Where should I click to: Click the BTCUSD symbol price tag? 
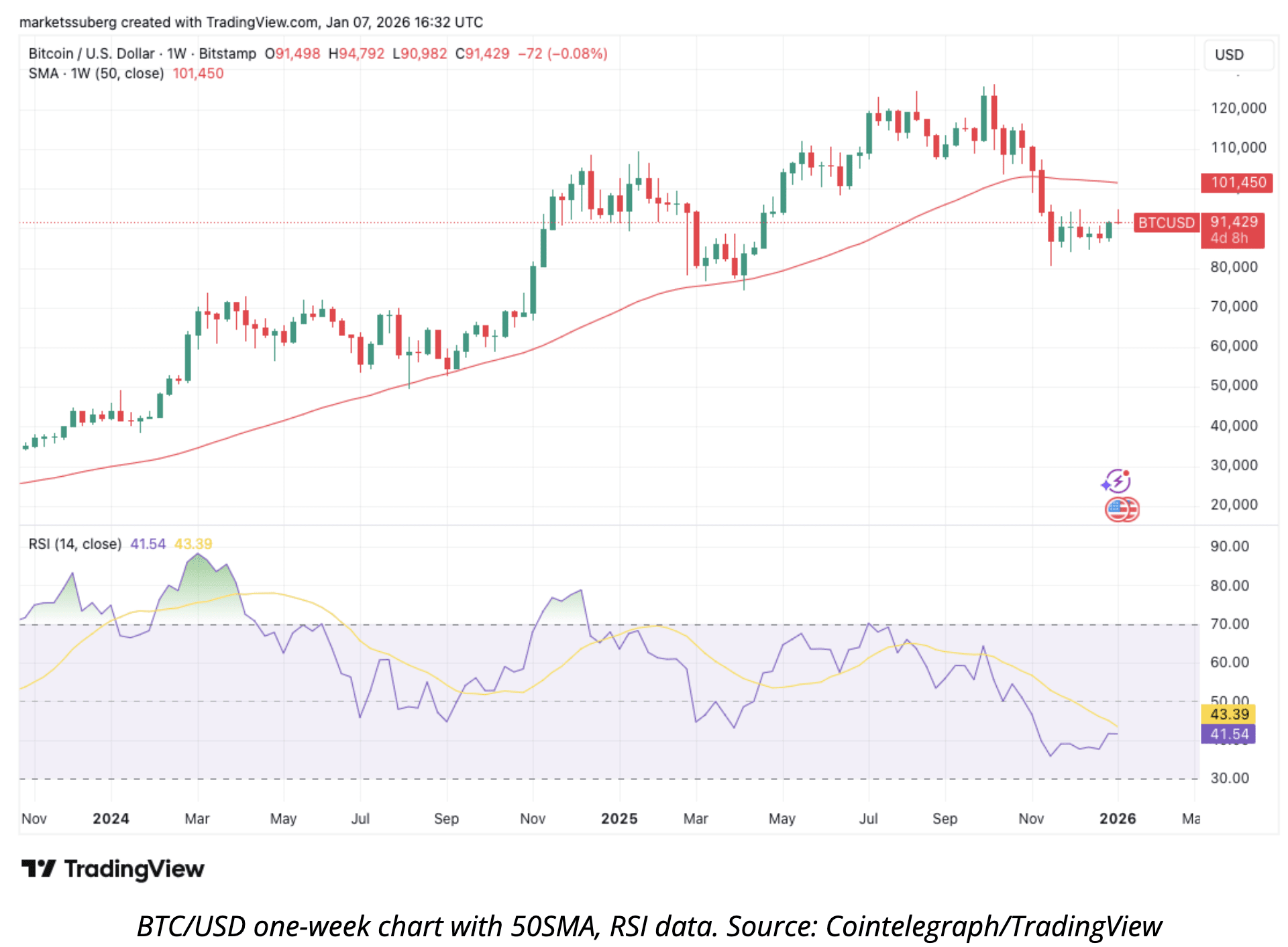[x=1166, y=223]
